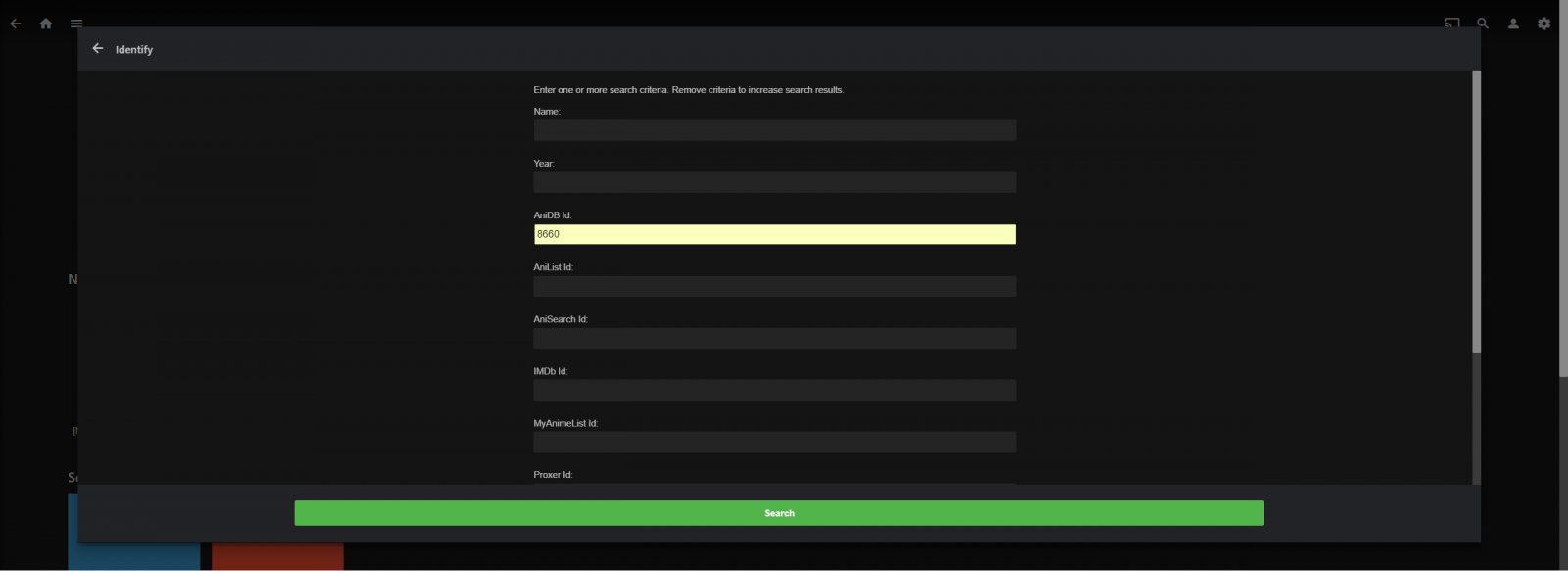
Task: Focus the Name input field
Action: 774,130
